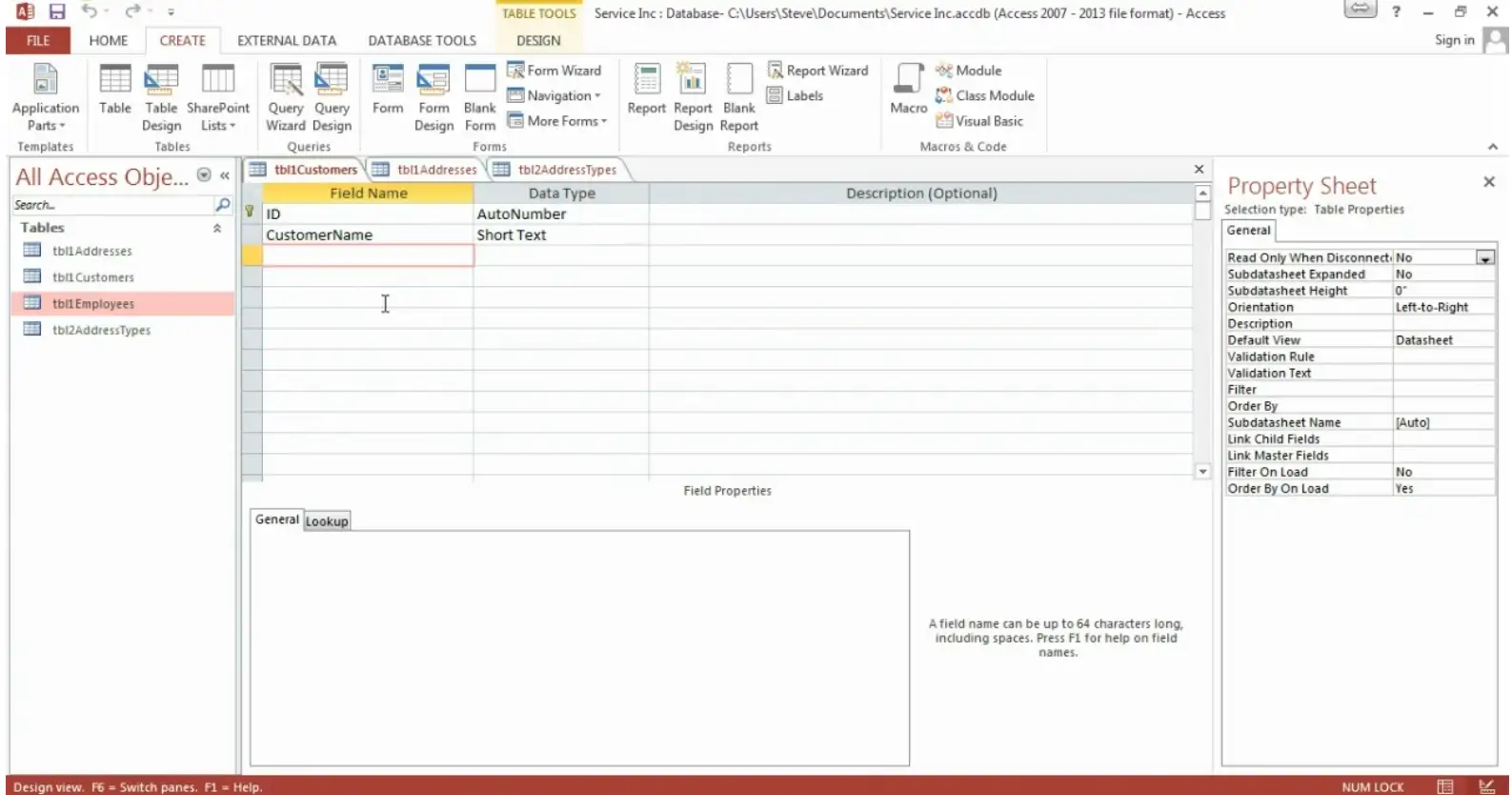Click the Report Wizard icon
The height and width of the screenshot is (795, 1512).
818,71
